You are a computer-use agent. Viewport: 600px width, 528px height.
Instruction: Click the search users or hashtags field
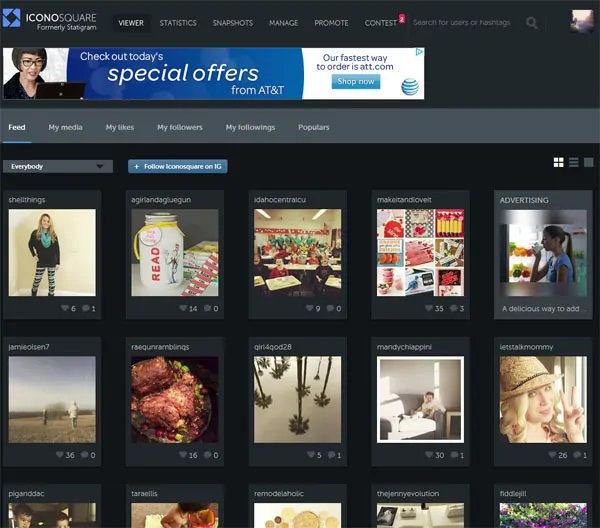(462, 23)
